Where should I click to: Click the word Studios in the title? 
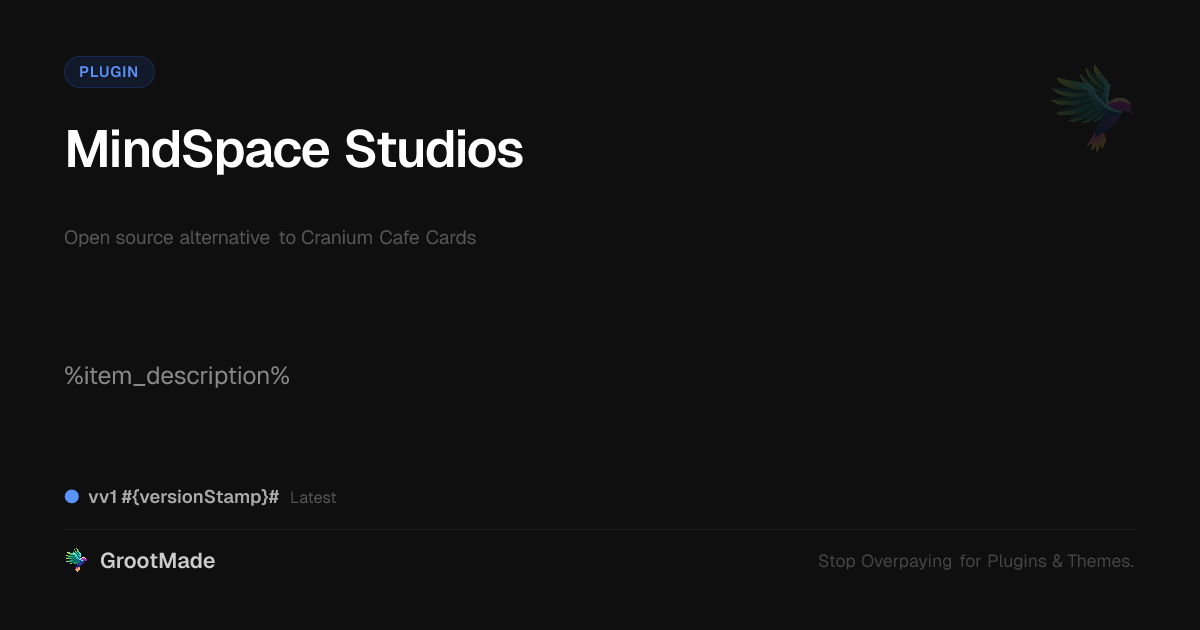(x=434, y=150)
